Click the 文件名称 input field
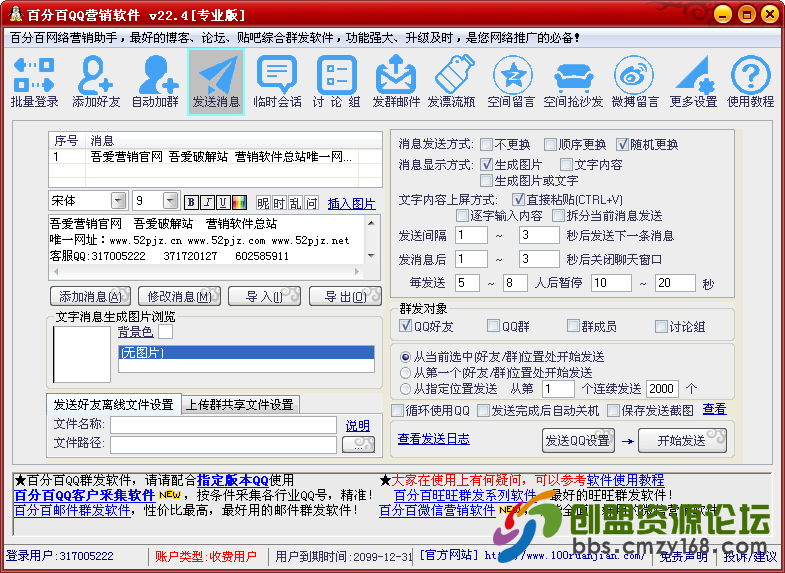Screen dimensions: 785x573 click(x=223, y=425)
